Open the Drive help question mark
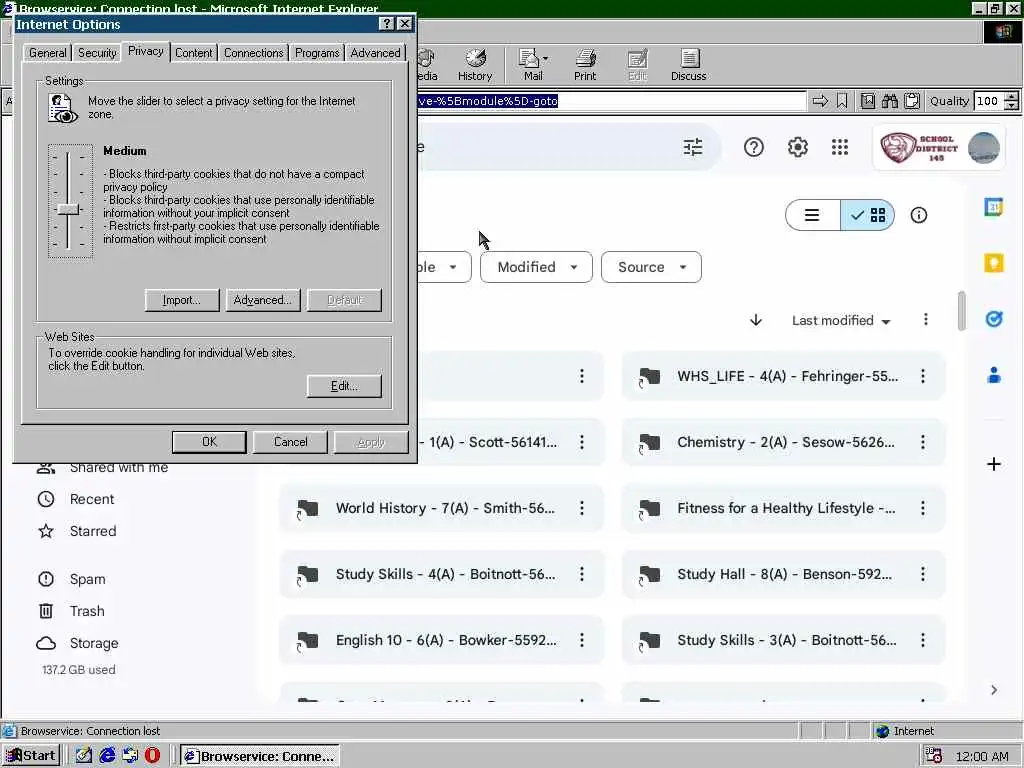Image resolution: width=1024 pixels, height=768 pixels. tap(754, 147)
